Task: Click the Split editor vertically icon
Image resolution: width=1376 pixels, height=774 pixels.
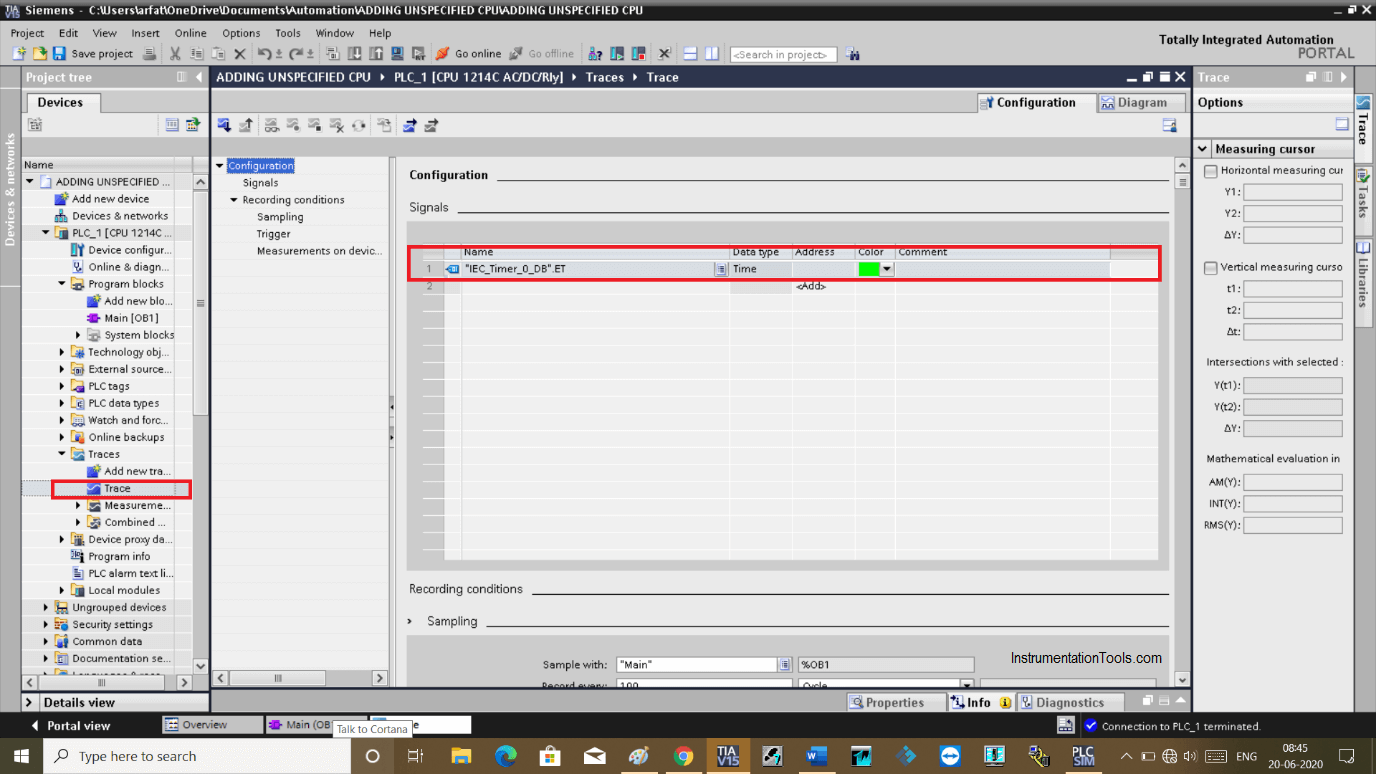Action: [x=711, y=54]
